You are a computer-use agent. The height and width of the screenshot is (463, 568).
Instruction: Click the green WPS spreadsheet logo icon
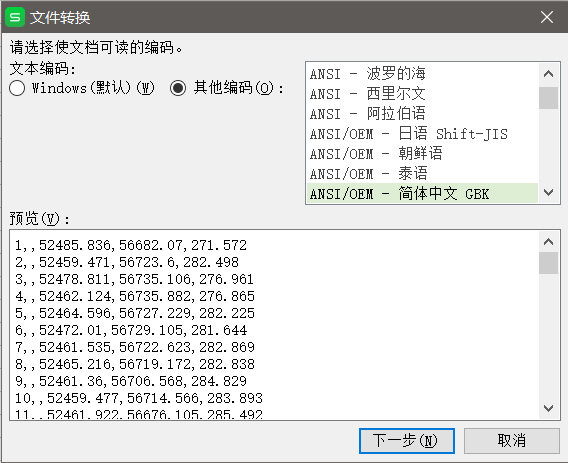coord(15,17)
